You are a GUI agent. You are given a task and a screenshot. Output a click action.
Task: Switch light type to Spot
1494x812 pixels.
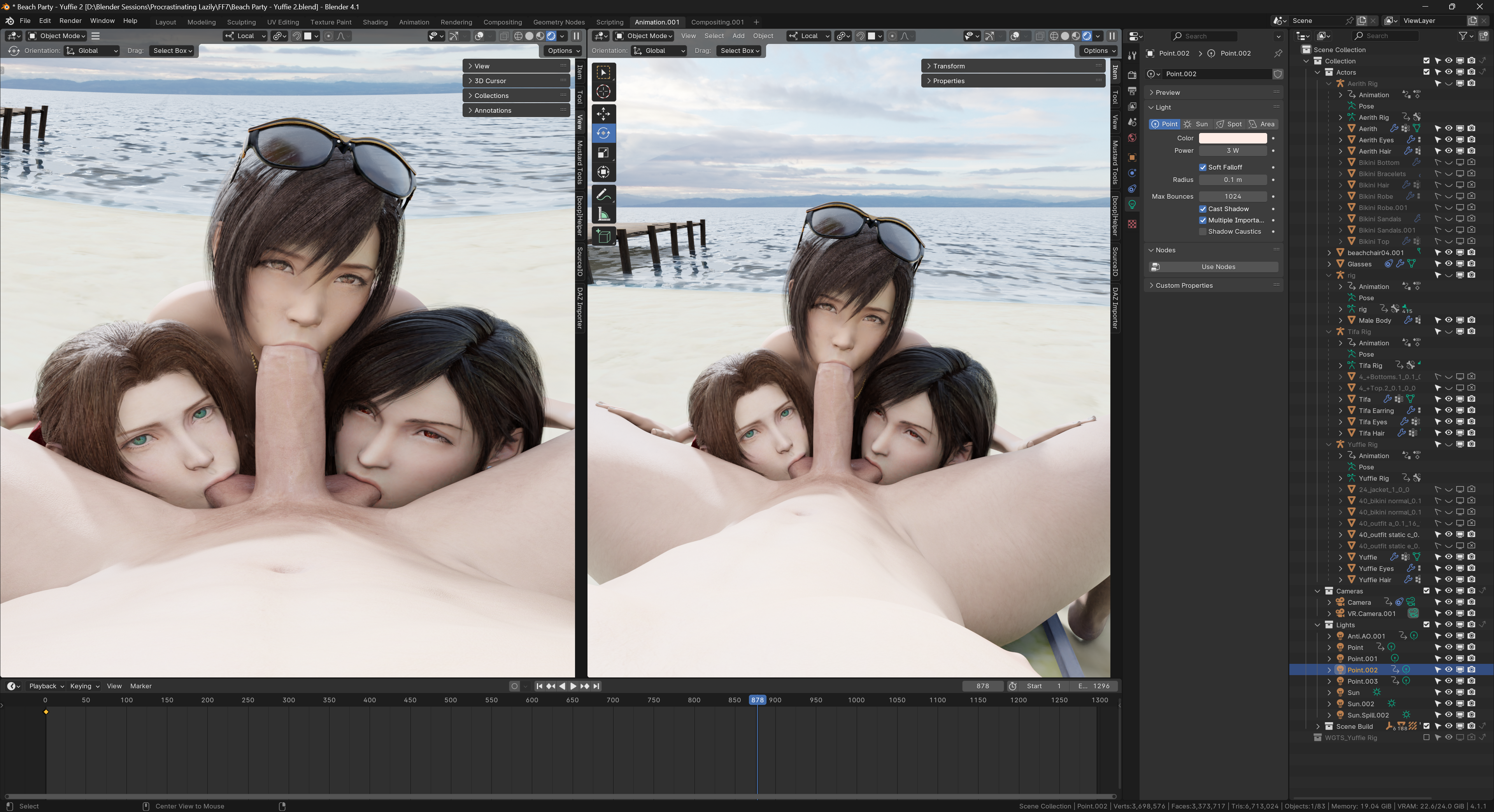(x=1229, y=124)
